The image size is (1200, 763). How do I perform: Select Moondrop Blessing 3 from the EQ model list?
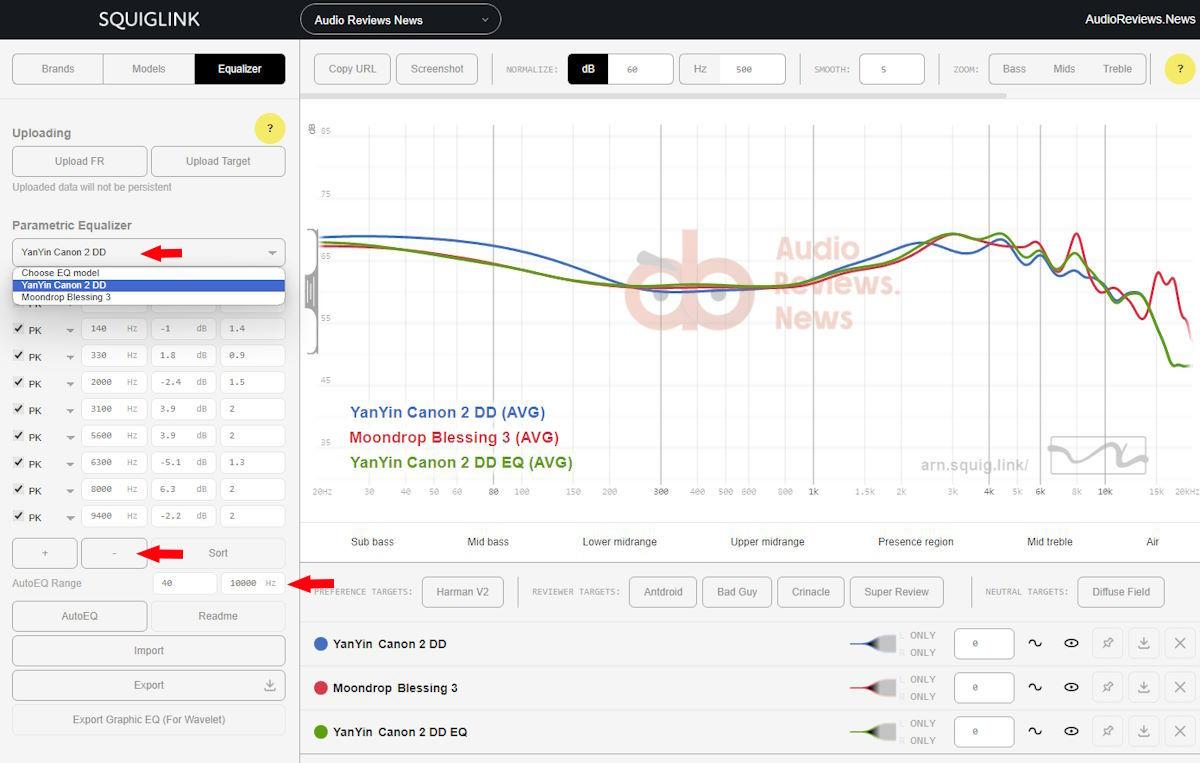click(x=66, y=298)
